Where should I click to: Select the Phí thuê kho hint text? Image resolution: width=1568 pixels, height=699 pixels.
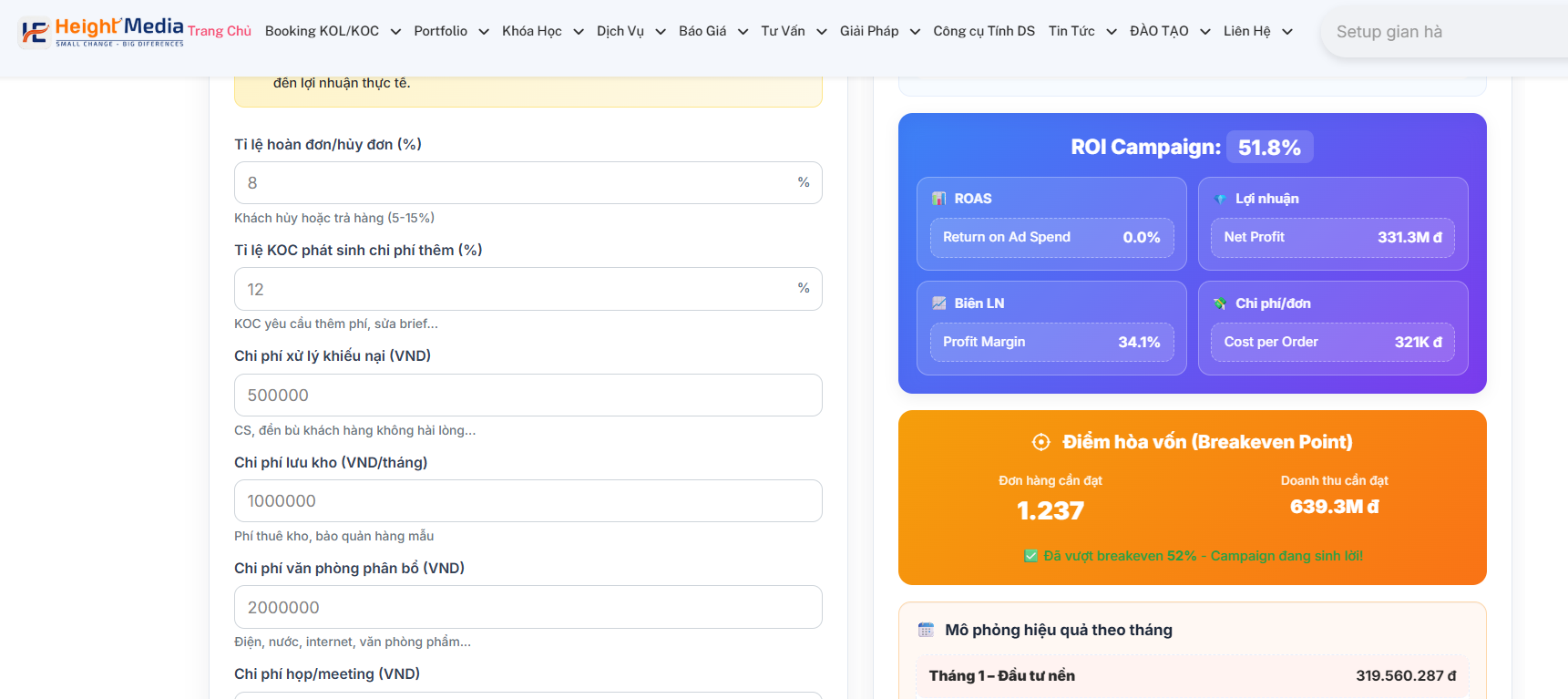334,536
